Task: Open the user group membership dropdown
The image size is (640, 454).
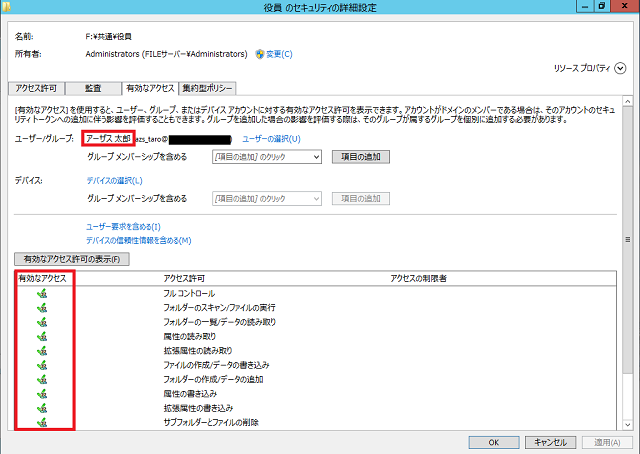Action: 266,157
